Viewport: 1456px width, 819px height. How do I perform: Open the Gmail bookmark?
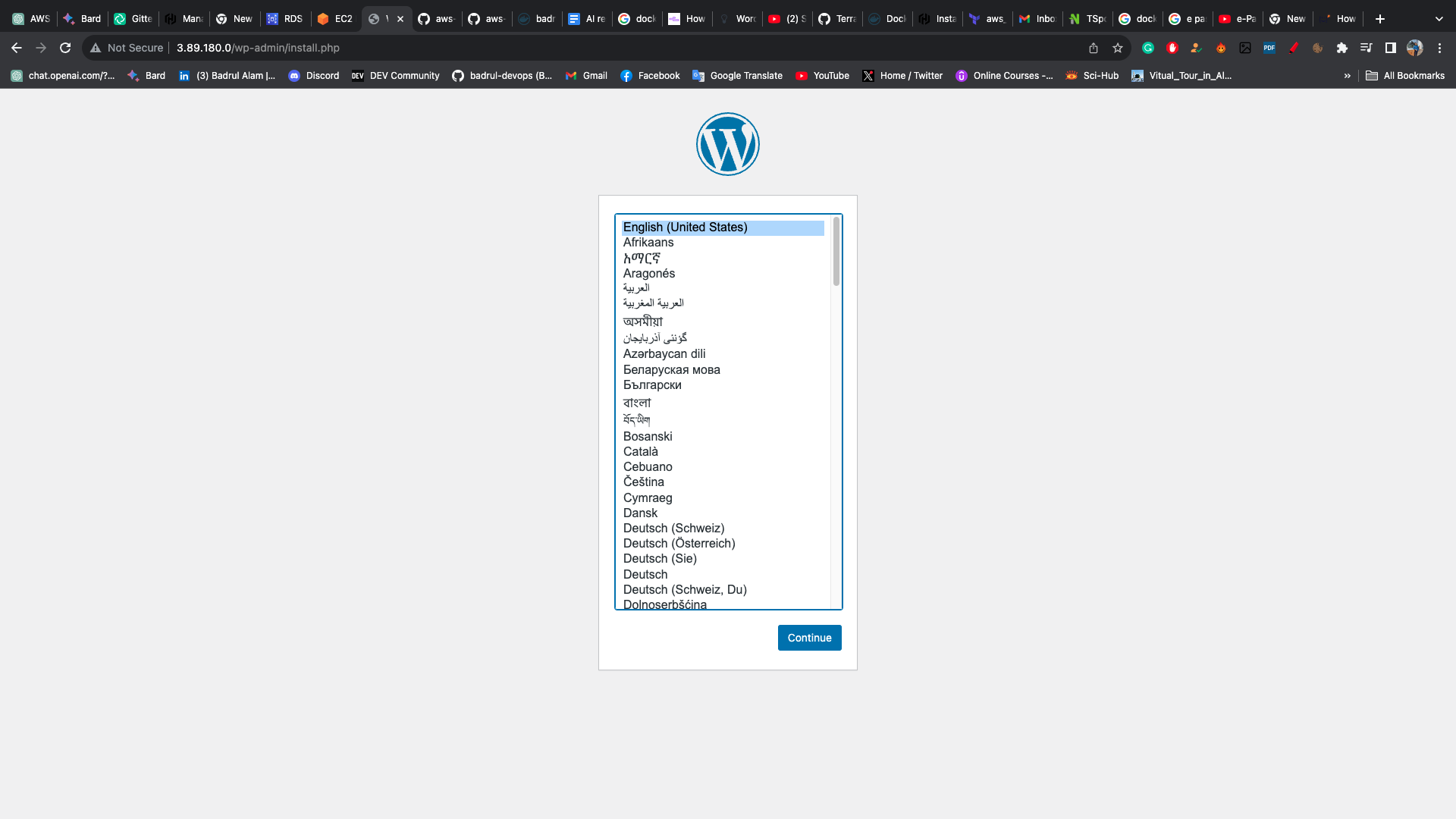586,76
